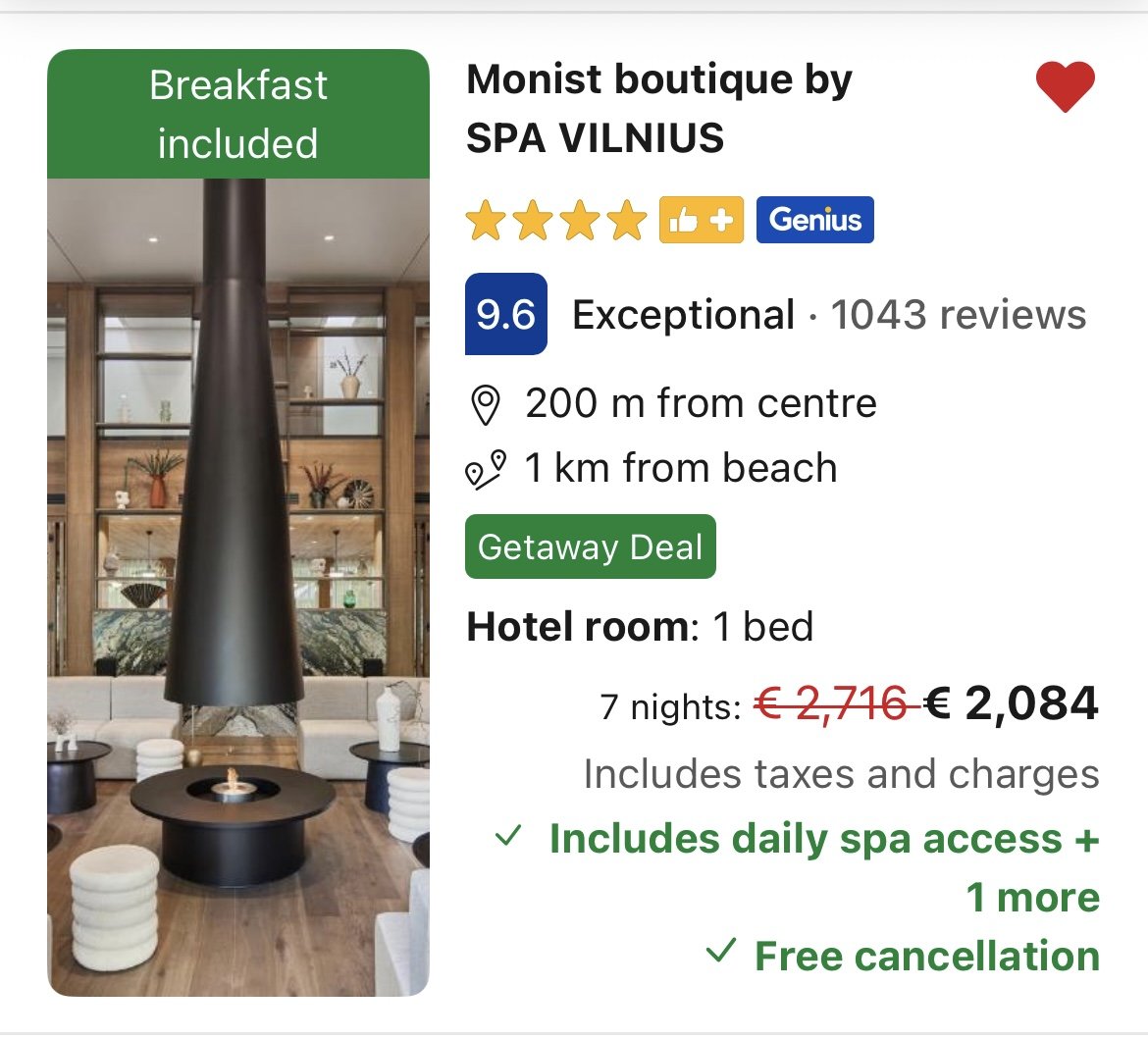Open the Monist boutique hotel title

(x=658, y=108)
